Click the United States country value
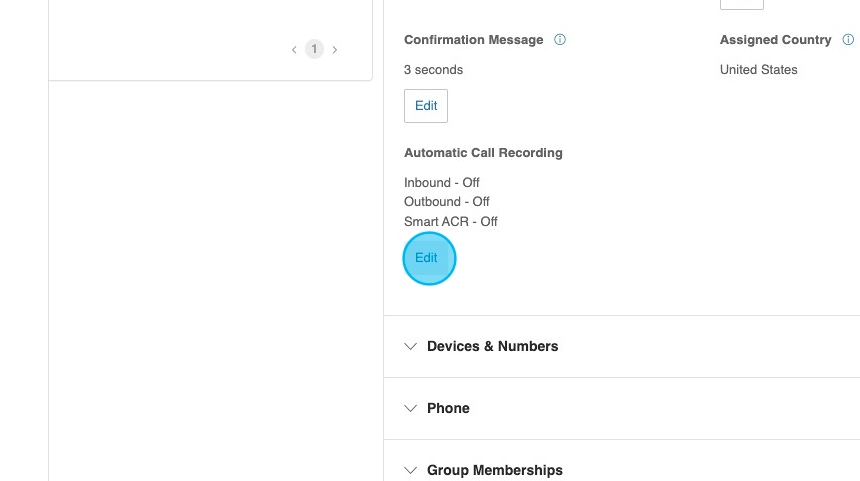860x481 pixels. pyautogui.click(x=758, y=70)
